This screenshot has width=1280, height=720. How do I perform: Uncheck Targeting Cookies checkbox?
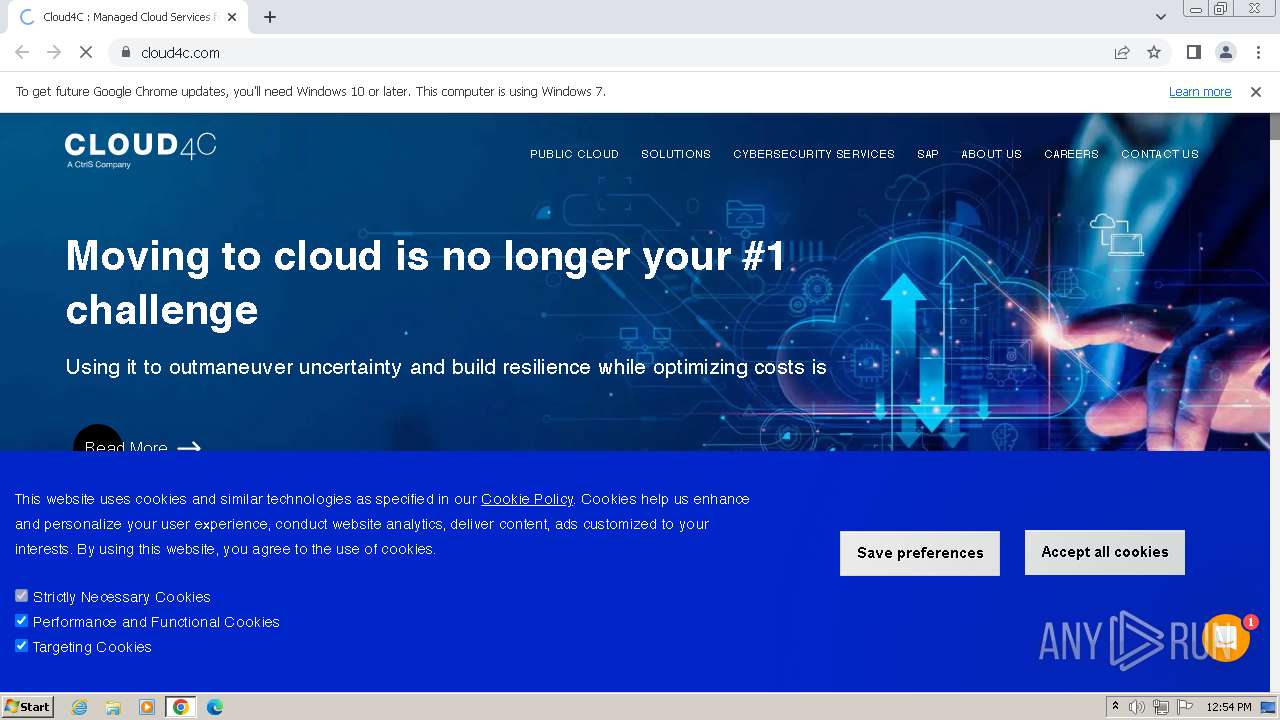click(x=21, y=646)
